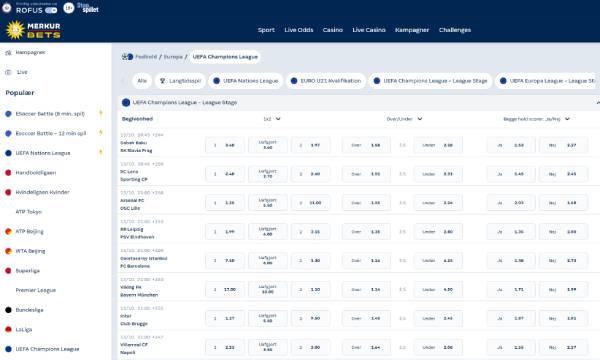The image size is (600, 360).
Task: Click blue icon beside Esoccer Battle 8 min
Action: tap(8, 114)
